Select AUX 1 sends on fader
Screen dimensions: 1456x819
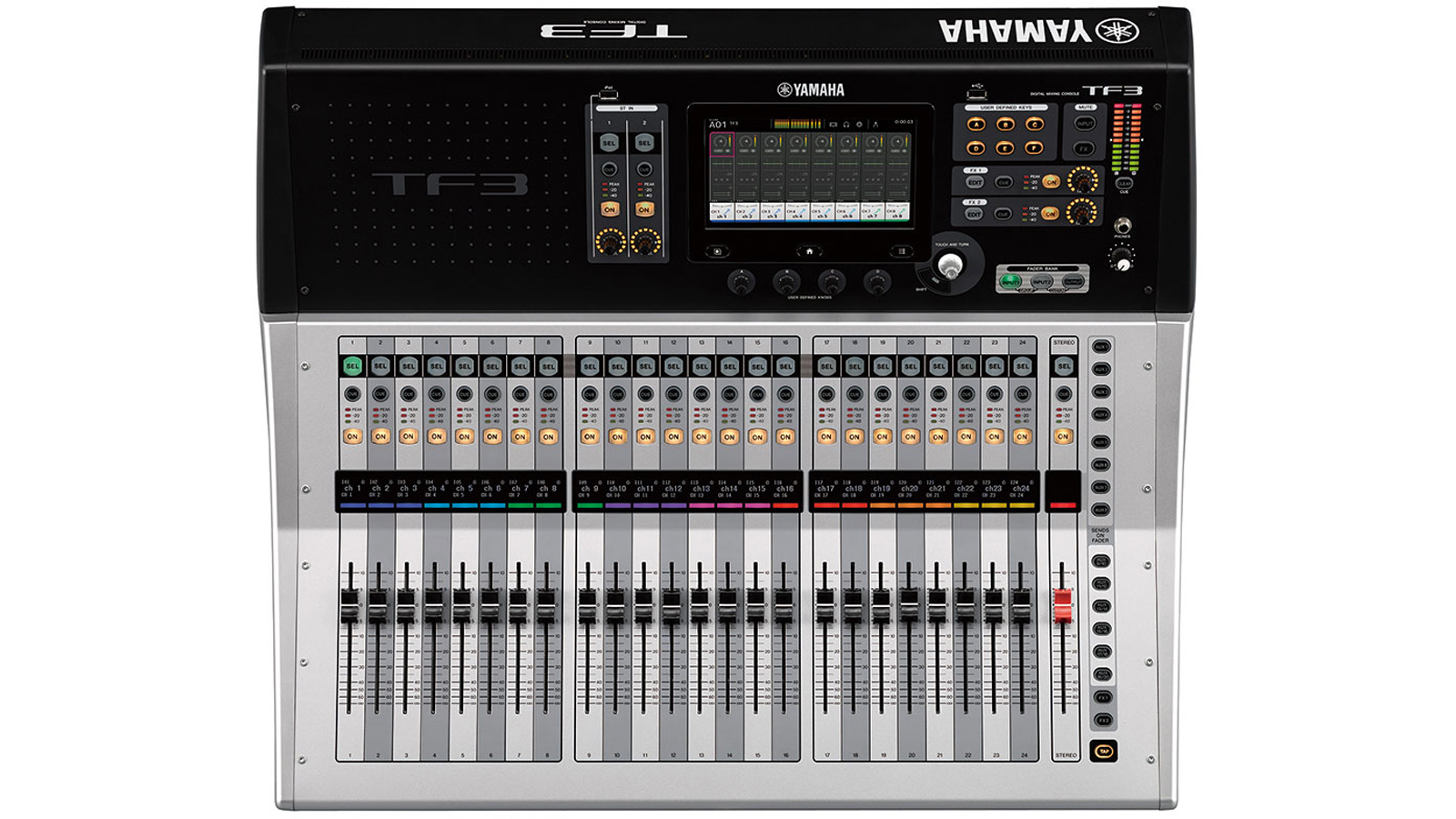pos(1101,347)
